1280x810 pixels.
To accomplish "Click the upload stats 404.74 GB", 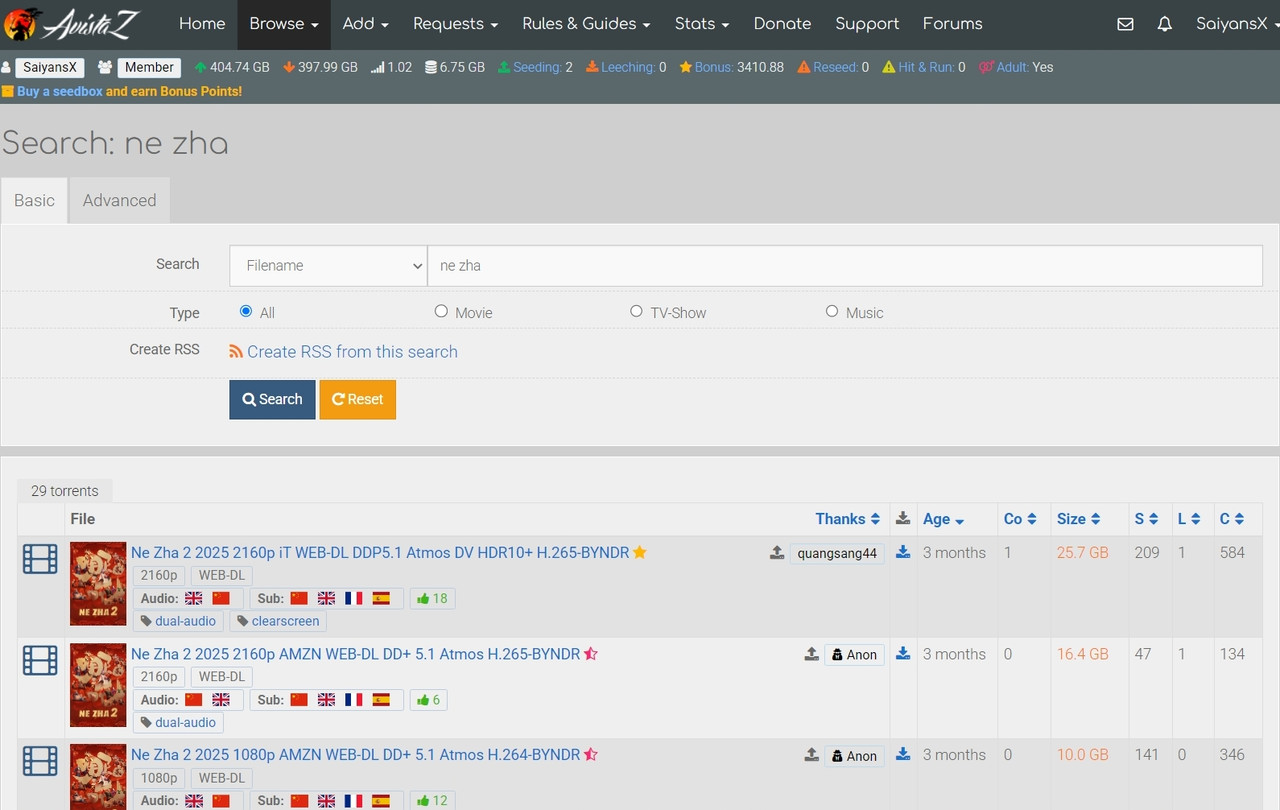I will tap(232, 67).
